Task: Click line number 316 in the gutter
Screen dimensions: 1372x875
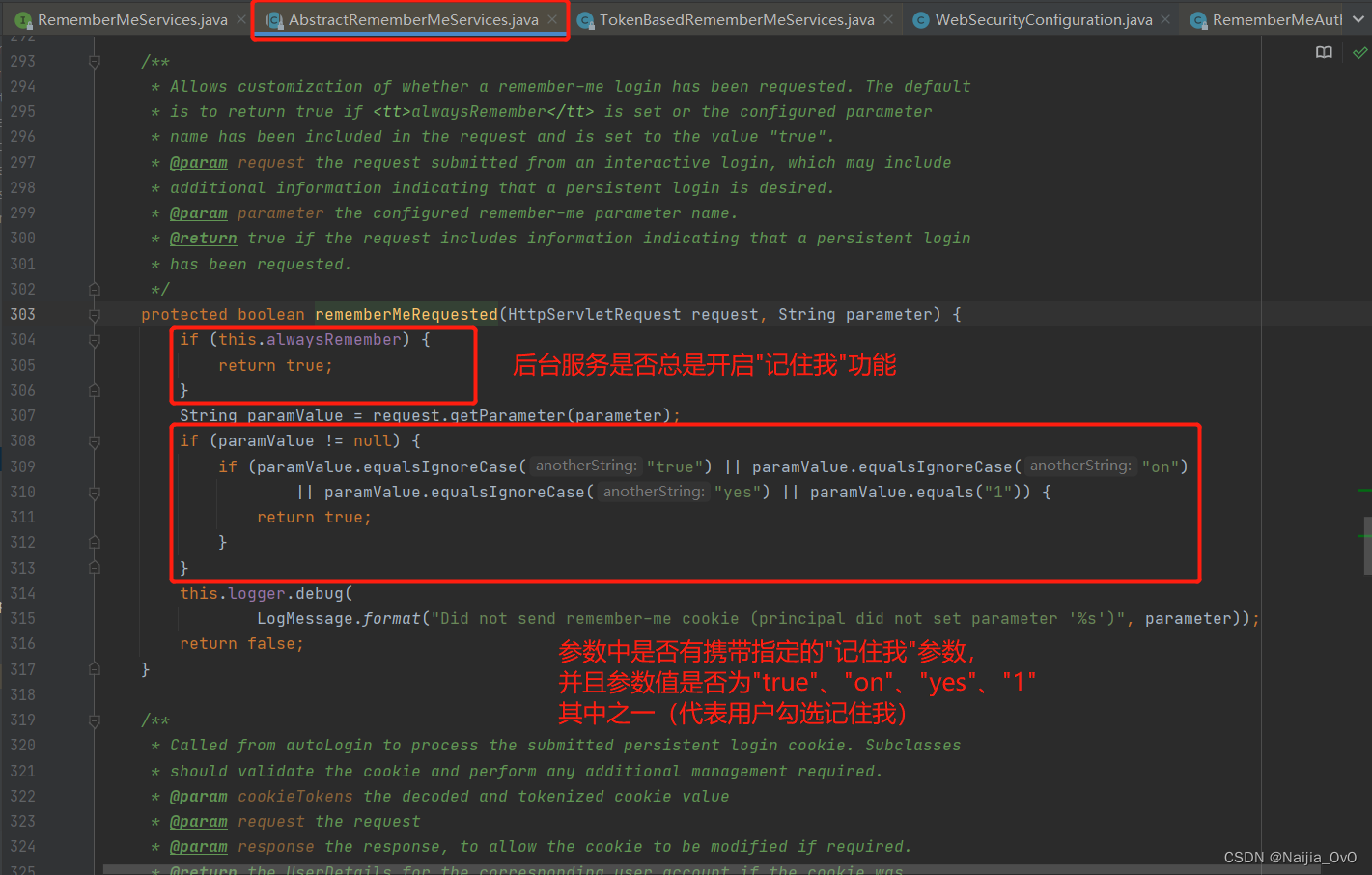Action: pos(23,643)
